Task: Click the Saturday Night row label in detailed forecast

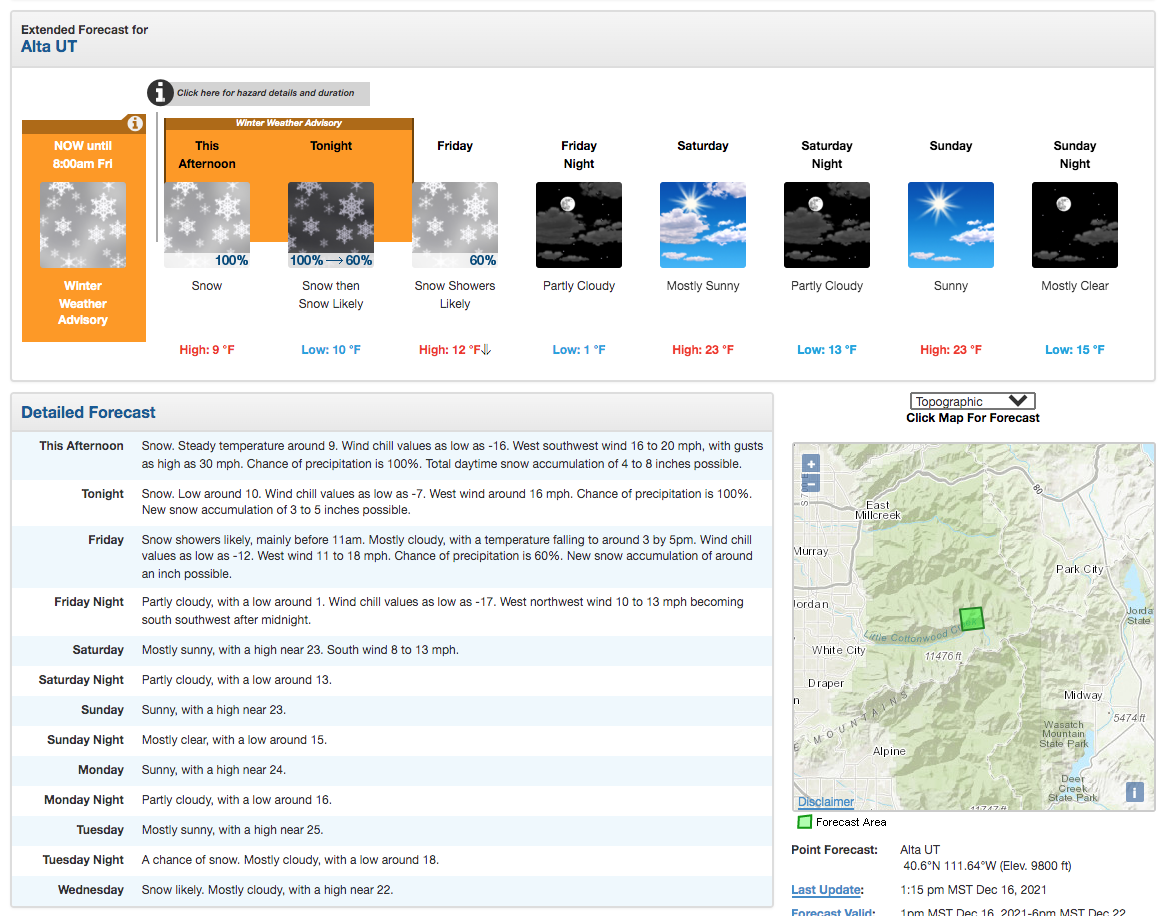Action: tap(82, 680)
